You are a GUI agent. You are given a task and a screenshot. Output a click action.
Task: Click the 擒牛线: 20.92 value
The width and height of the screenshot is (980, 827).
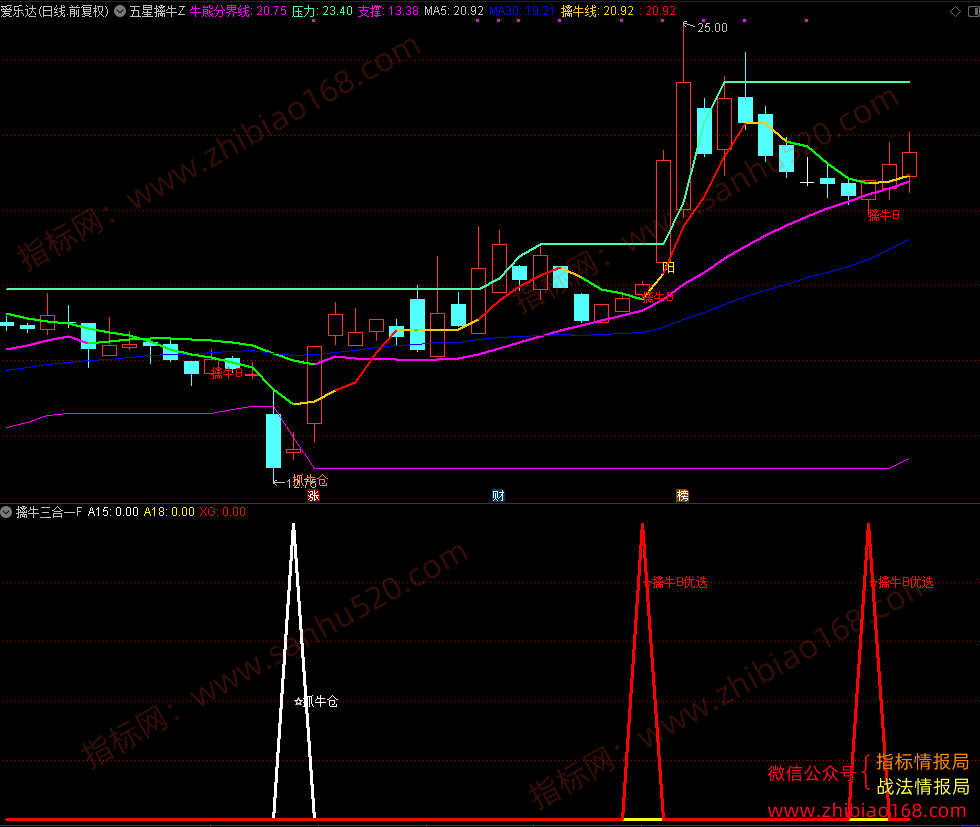(x=598, y=11)
